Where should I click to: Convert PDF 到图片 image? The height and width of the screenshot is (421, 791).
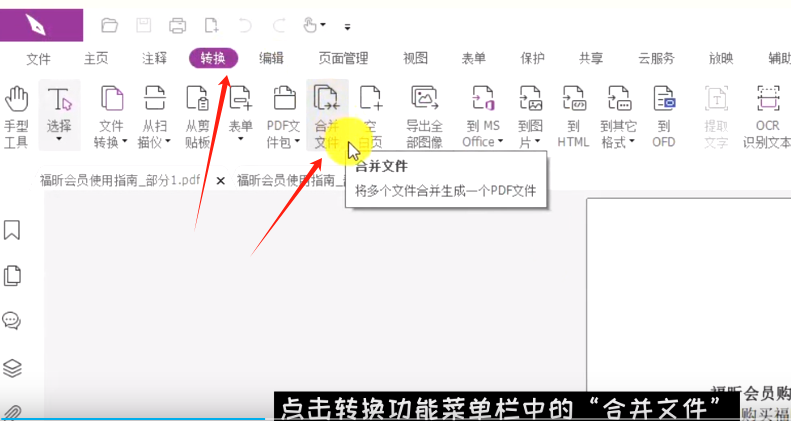point(530,116)
